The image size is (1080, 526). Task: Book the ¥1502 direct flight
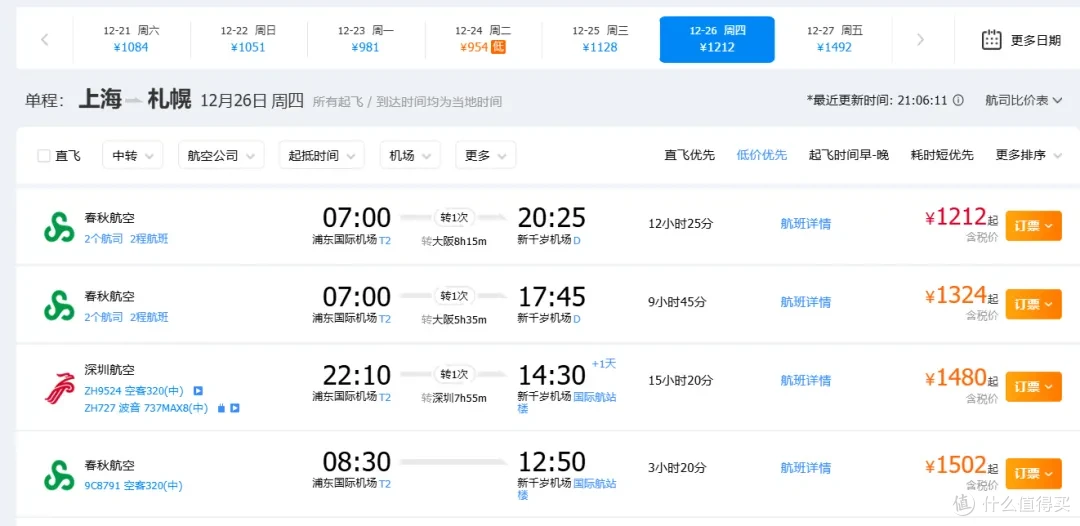pos(1034,474)
